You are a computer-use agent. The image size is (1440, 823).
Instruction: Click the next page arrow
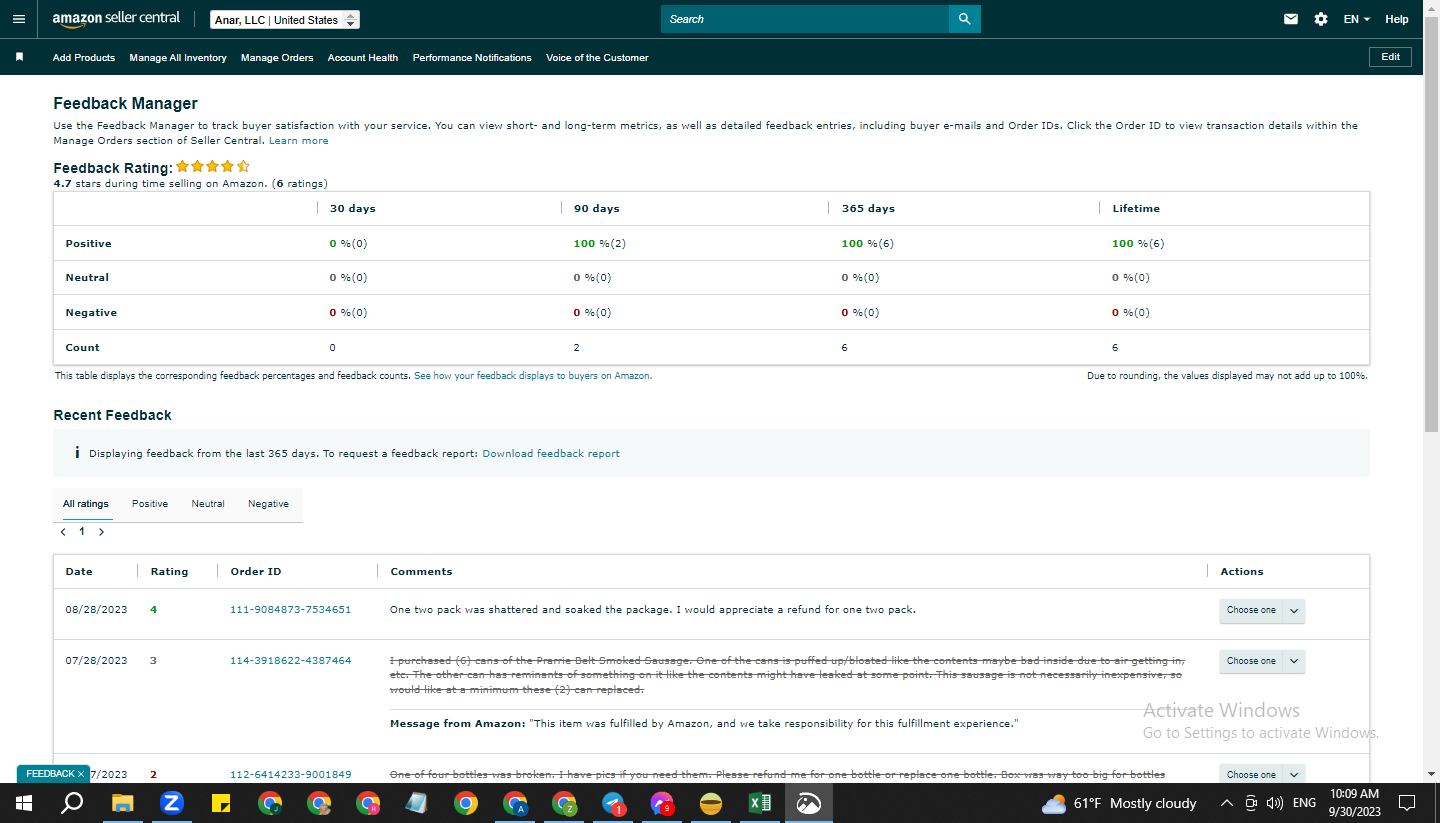[101, 532]
